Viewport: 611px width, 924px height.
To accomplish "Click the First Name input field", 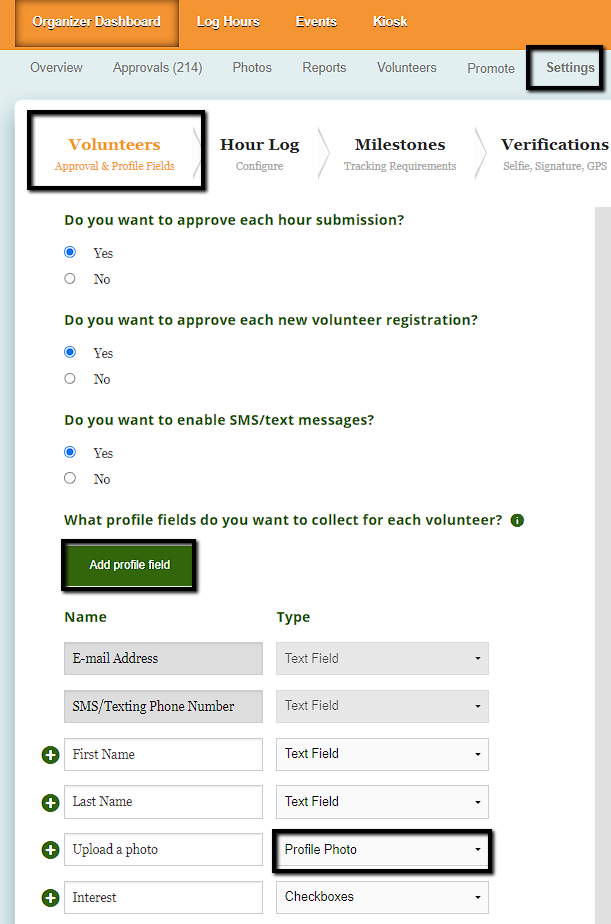I will pyautogui.click(x=163, y=754).
